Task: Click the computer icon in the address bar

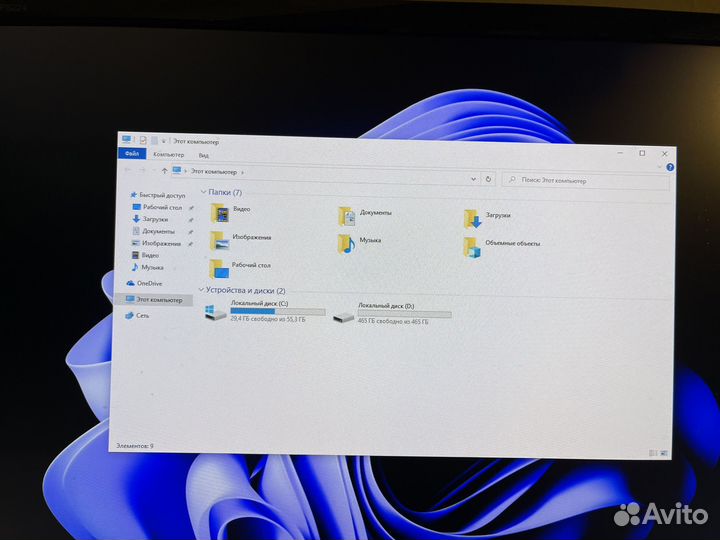Action: point(177,170)
